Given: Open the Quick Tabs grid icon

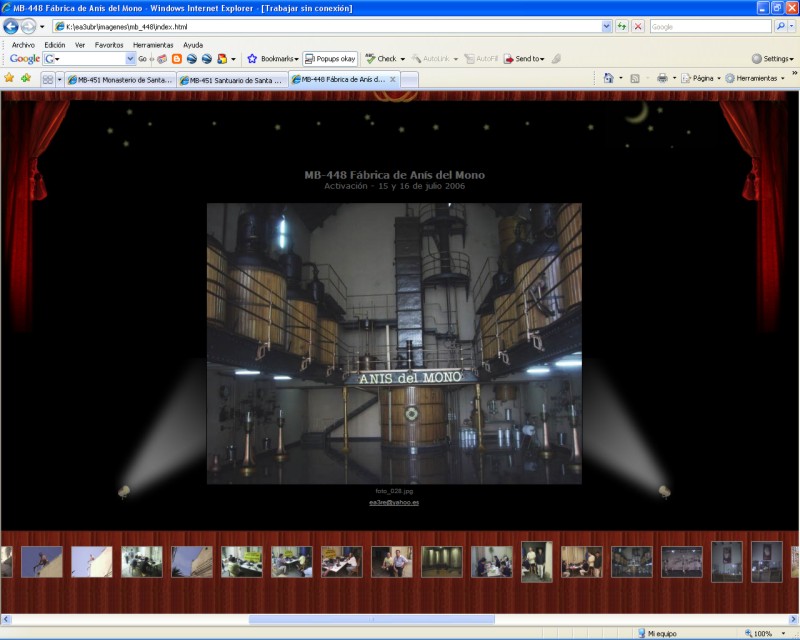Looking at the screenshot, I should coord(47,79).
